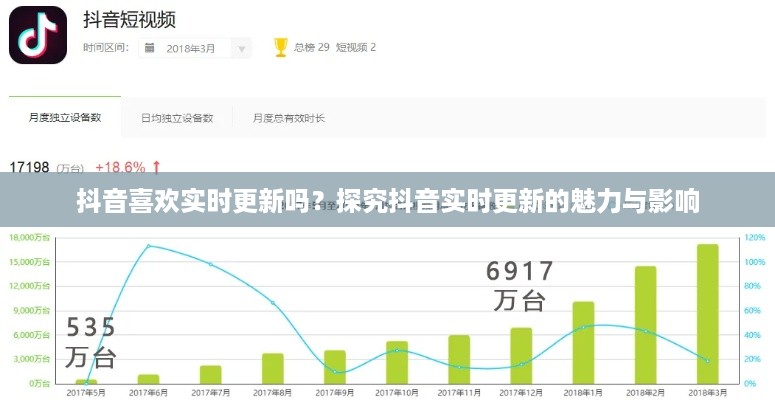Click the +18.6% growth rate value

click(121, 168)
